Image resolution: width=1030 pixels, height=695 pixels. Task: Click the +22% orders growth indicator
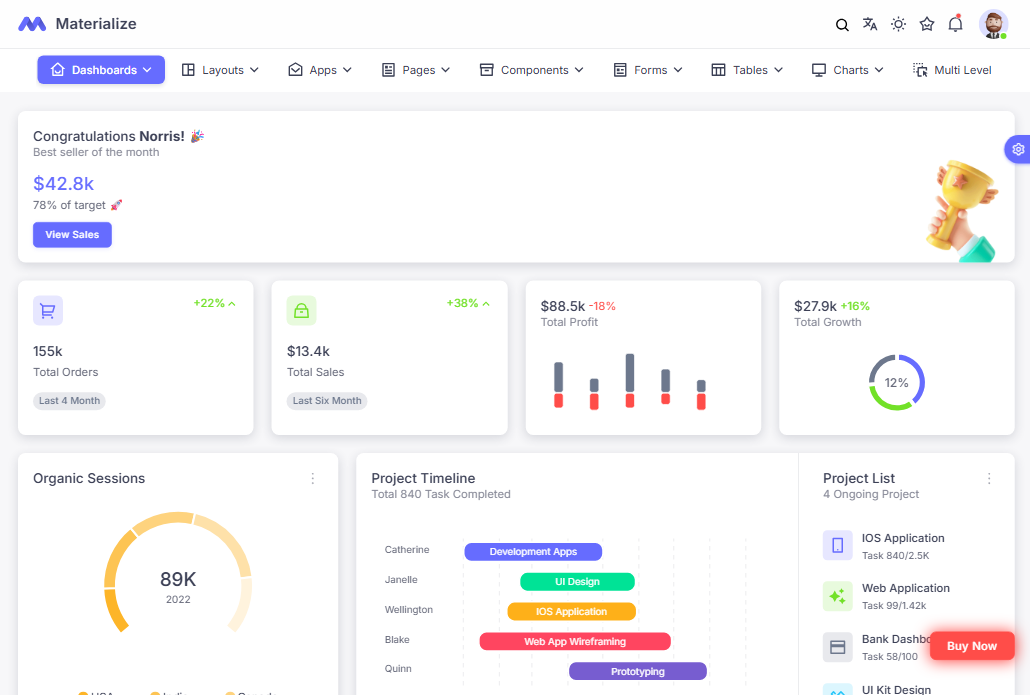tap(215, 303)
